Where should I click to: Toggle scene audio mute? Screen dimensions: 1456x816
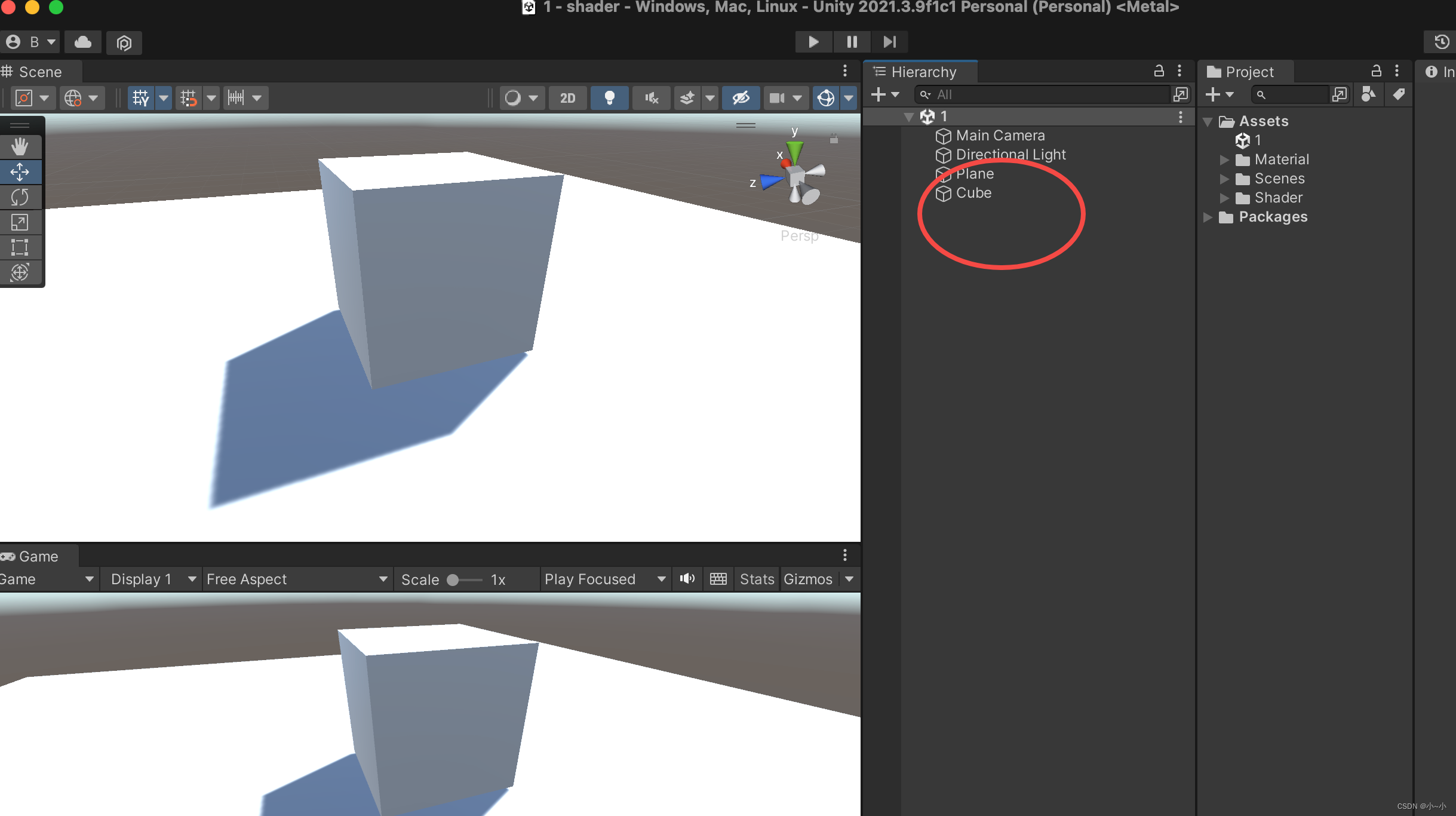click(652, 98)
